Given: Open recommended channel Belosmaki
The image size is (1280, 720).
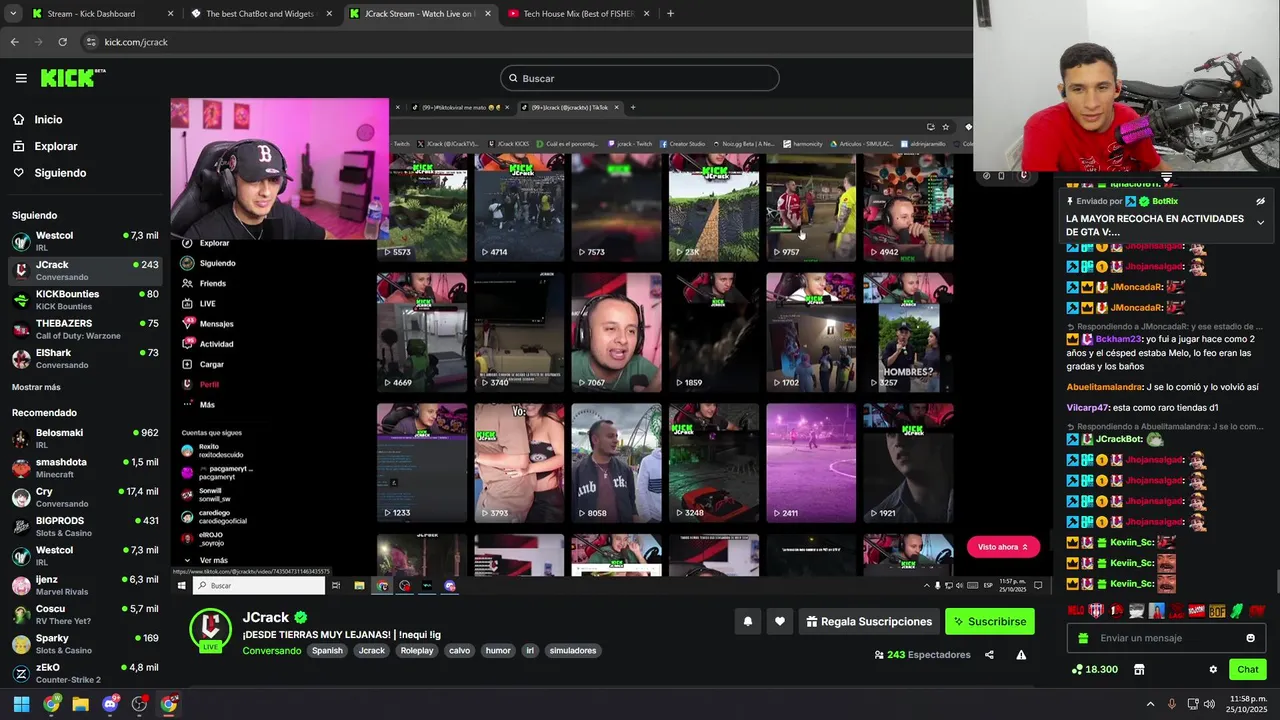Looking at the screenshot, I should 85,438.
